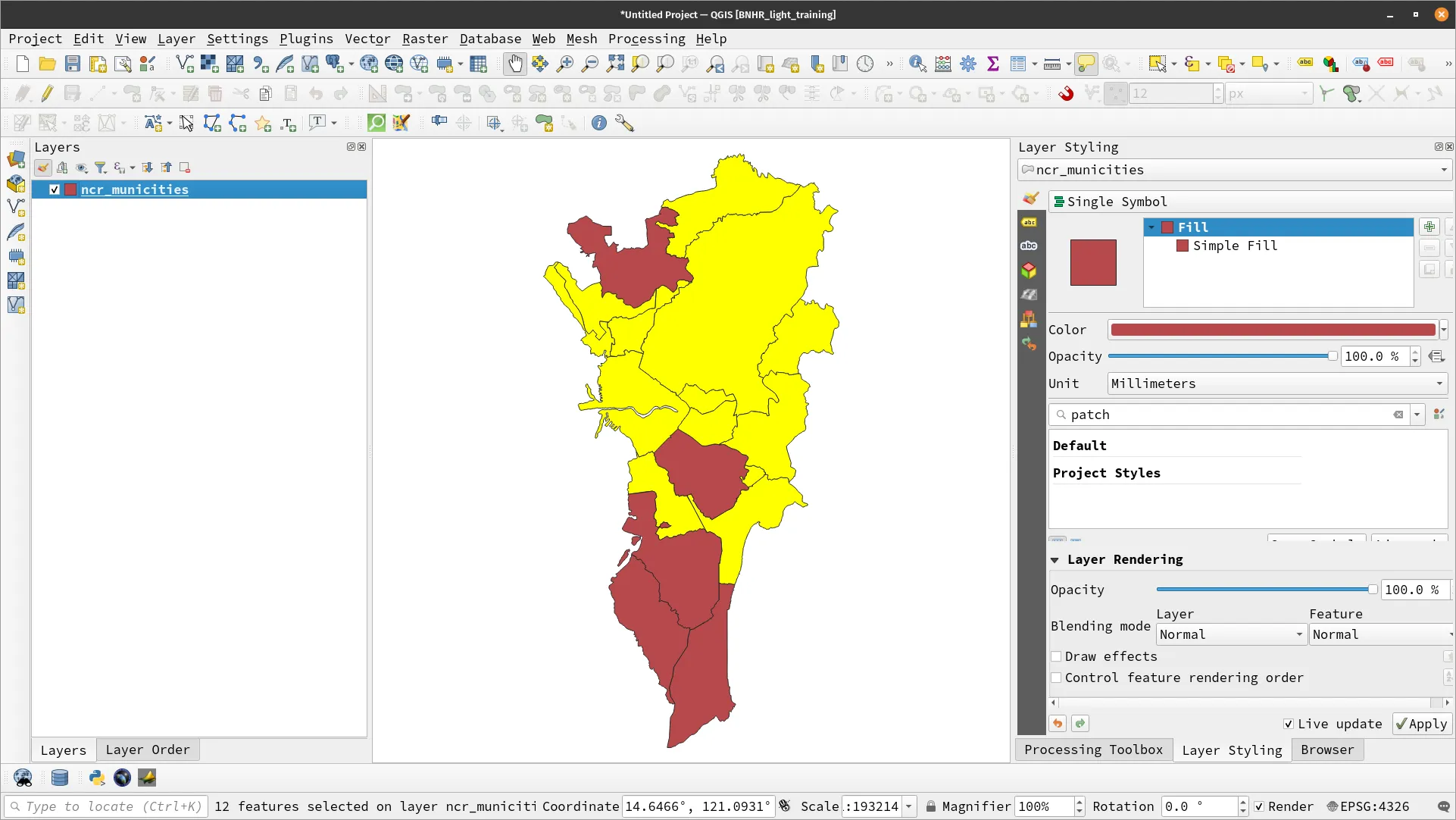Viewport: 1456px width, 820px height.
Task: Click the Apply button
Action: pos(1421,724)
